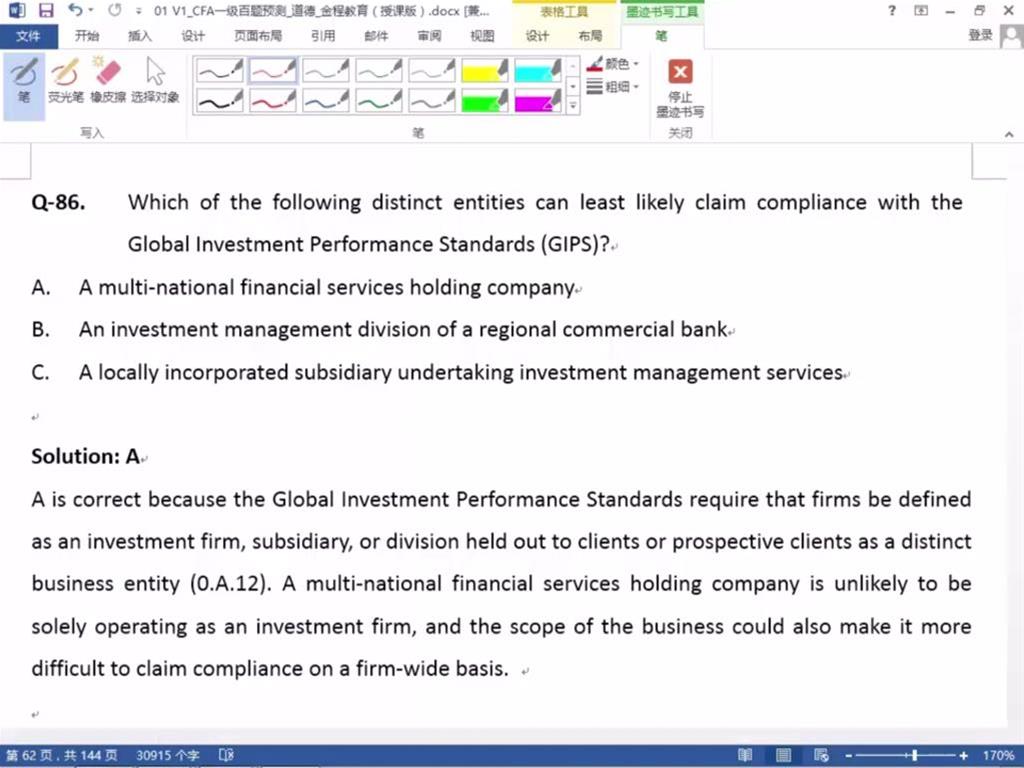
Task: Click the zoom slider handle
Action: (914, 756)
